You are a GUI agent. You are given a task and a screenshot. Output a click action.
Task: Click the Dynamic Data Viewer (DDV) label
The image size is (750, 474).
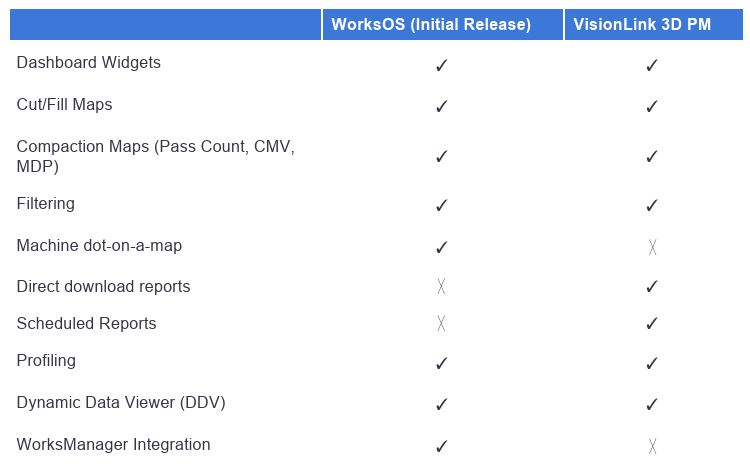coord(121,403)
